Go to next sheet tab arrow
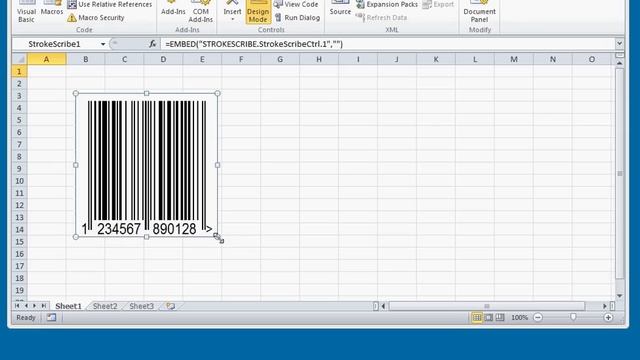 point(35,306)
